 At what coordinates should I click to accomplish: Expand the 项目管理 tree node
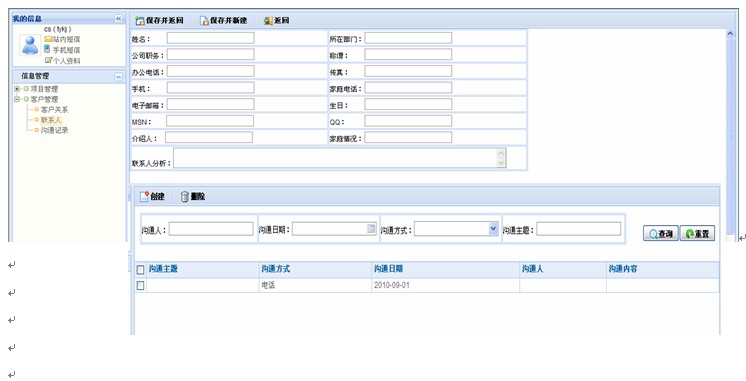tap(17, 89)
